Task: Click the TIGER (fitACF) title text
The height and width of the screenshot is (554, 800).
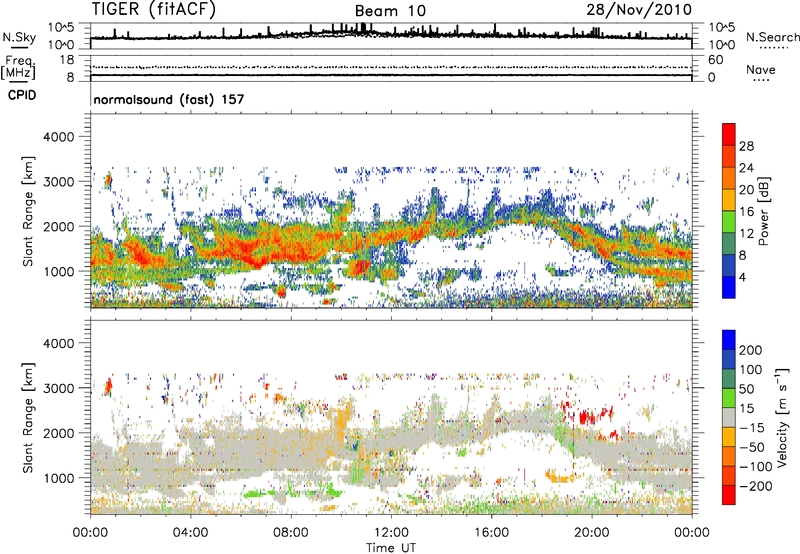Action: click(154, 9)
